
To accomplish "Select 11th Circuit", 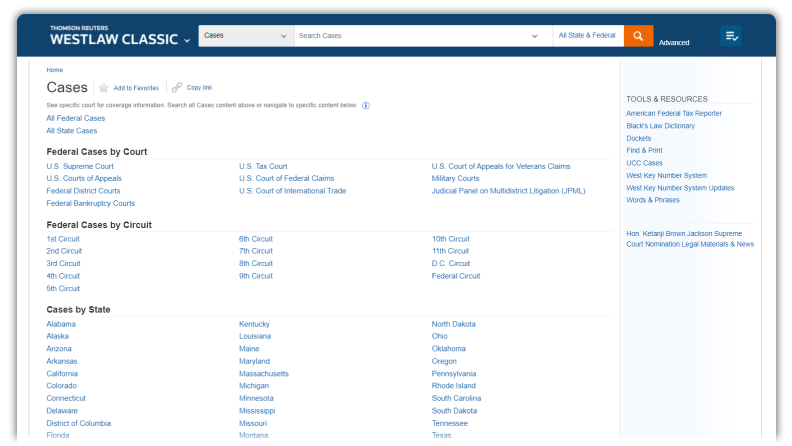I will tap(451, 251).
